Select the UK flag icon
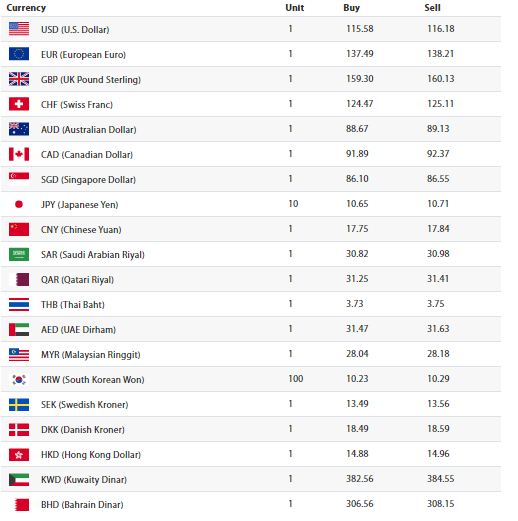Screen dimensions: 518x521 click(x=19, y=79)
